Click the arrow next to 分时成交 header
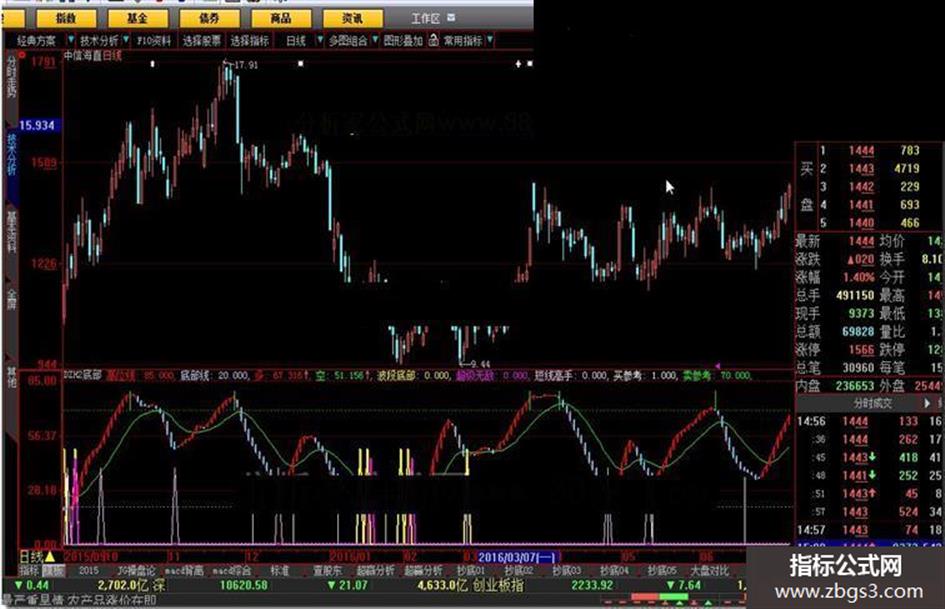The width and height of the screenshot is (945, 609). (928, 403)
